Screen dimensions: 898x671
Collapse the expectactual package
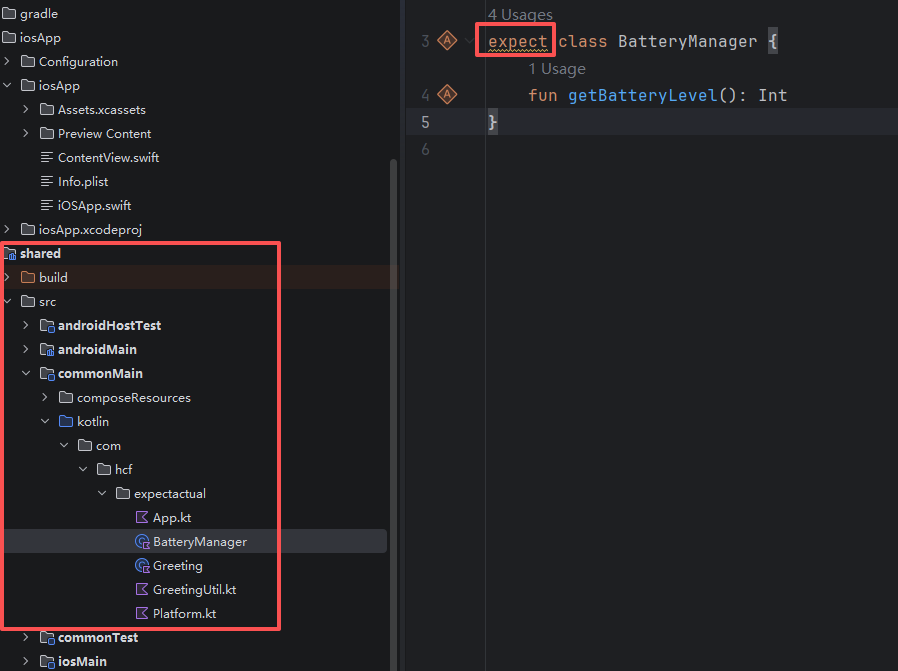tap(102, 494)
